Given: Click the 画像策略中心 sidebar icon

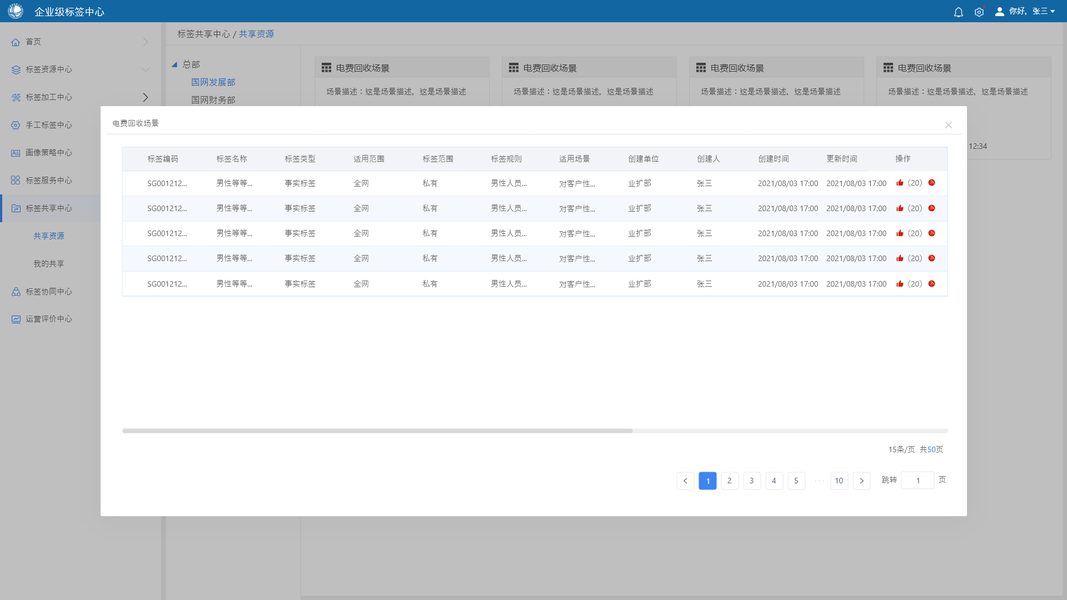Looking at the screenshot, I should click(16, 153).
